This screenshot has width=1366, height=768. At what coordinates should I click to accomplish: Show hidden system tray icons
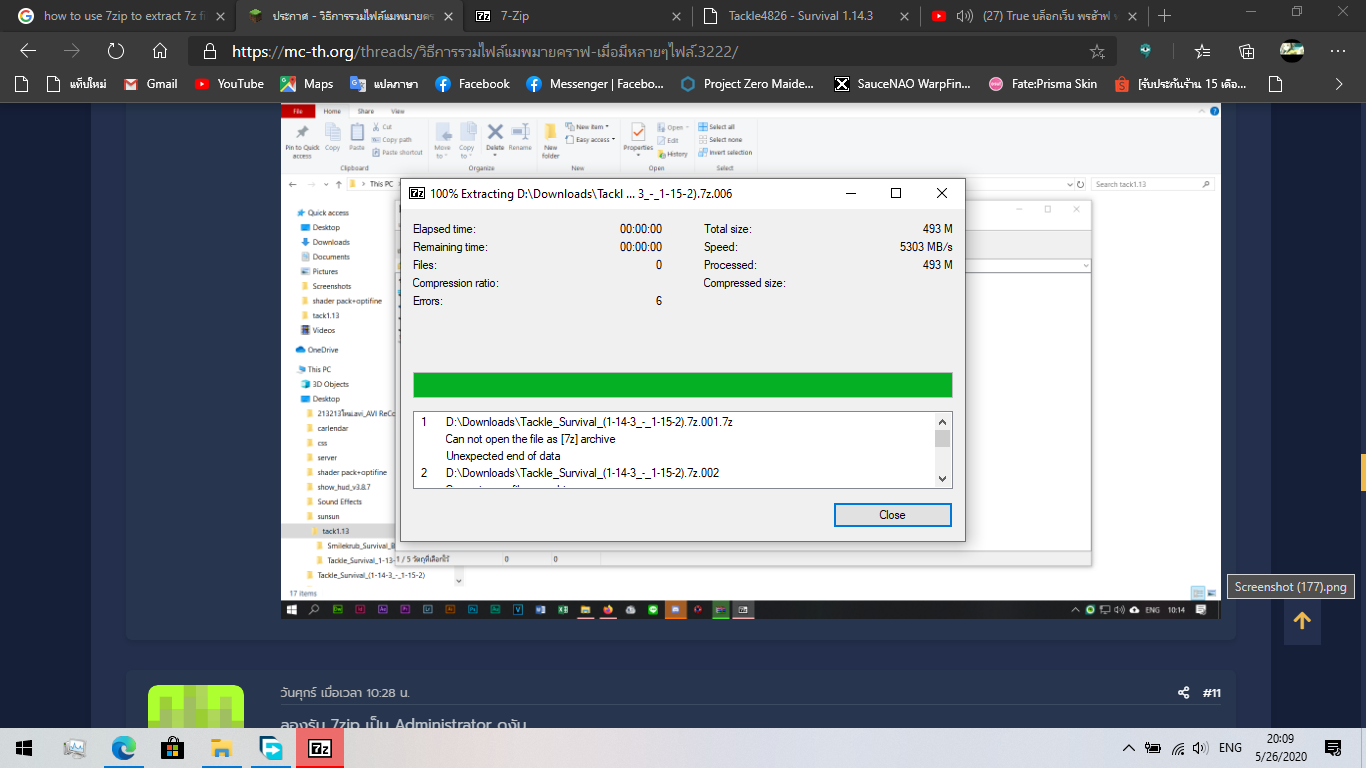pyautogui.click(x=1129, y=748)
